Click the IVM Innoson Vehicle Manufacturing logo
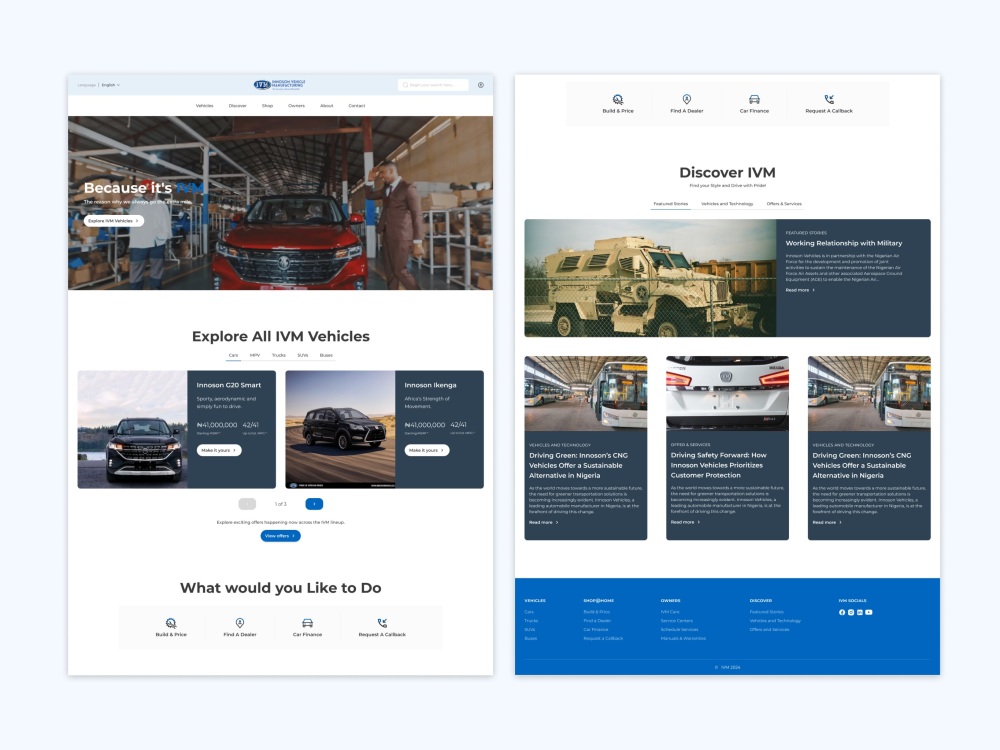Screen dimensions: 1000x750 [x=280, y=84]
